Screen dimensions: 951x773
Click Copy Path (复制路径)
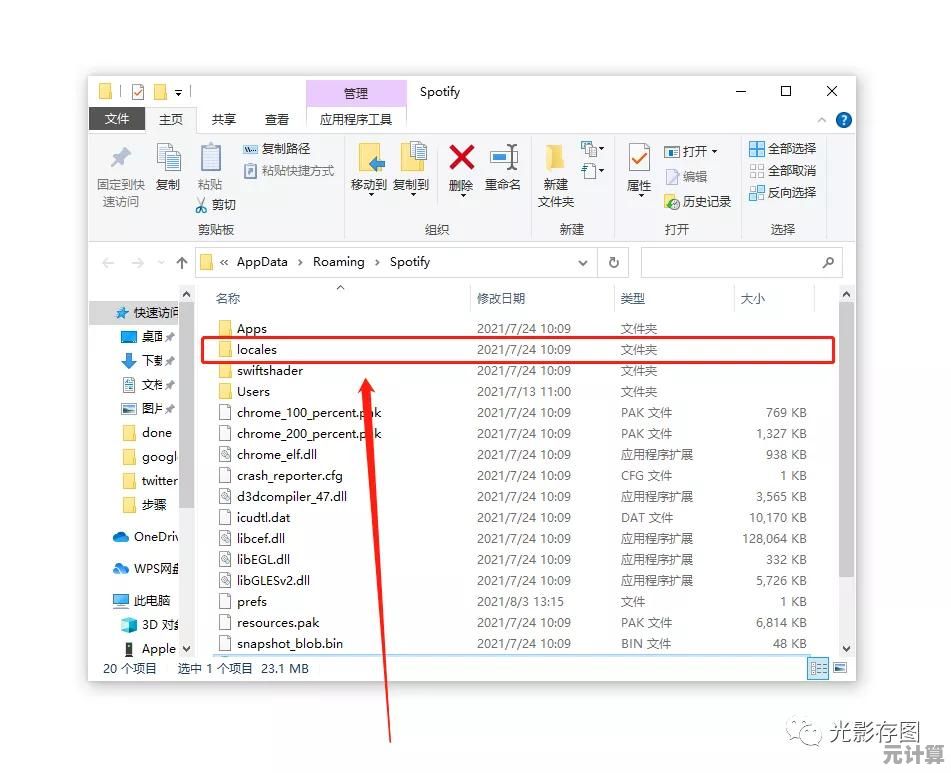[277, 149]
